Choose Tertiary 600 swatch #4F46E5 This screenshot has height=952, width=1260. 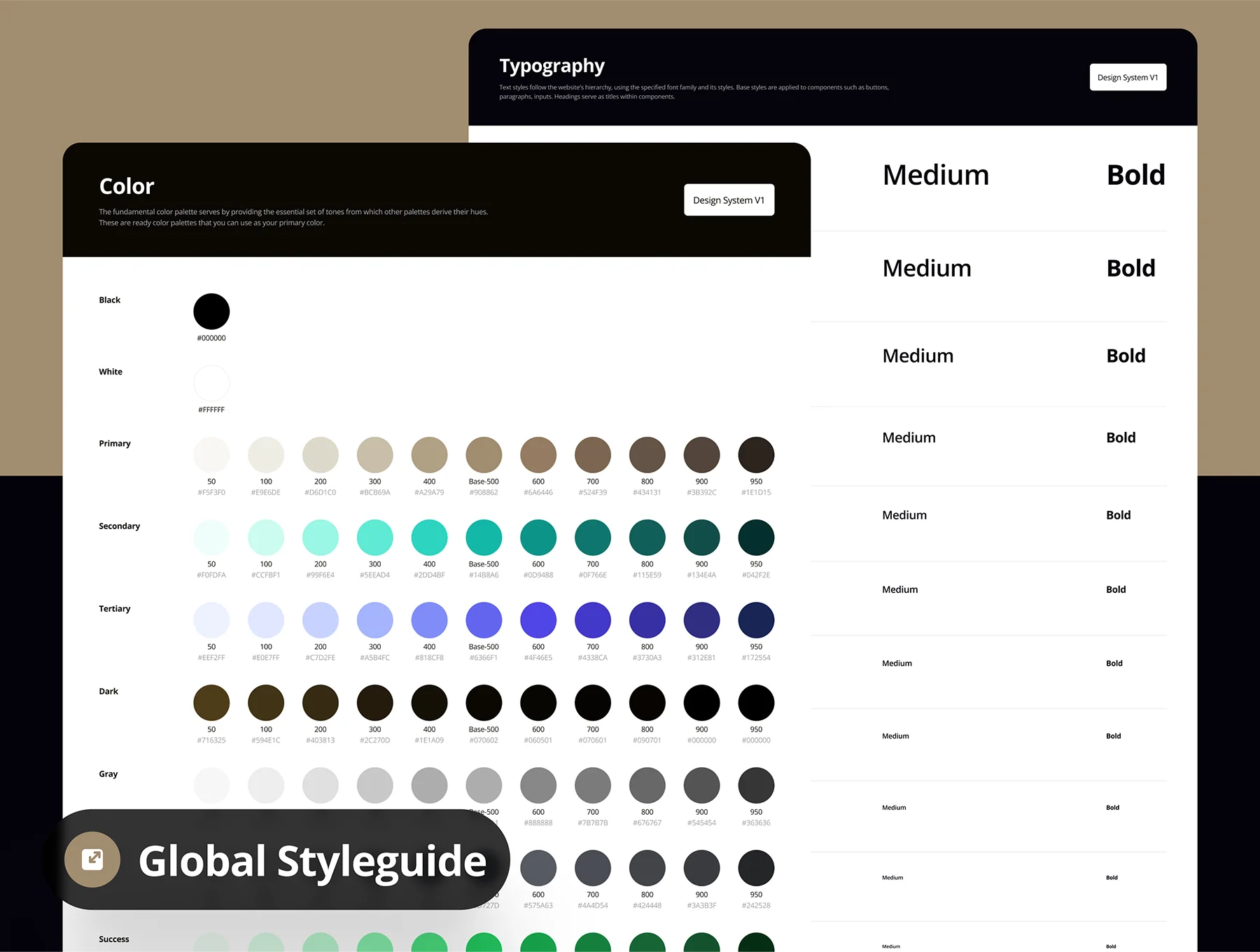coord(538,620)
